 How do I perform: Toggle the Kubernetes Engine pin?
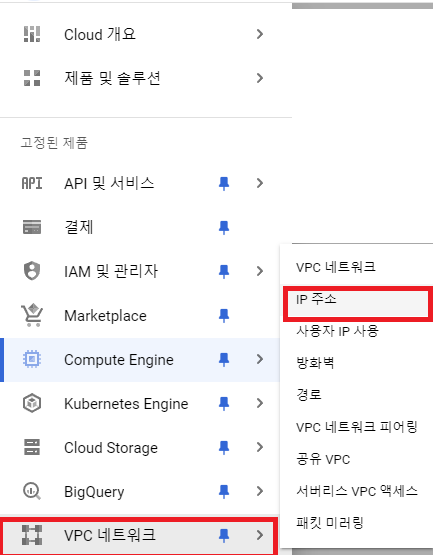point(224,404)
